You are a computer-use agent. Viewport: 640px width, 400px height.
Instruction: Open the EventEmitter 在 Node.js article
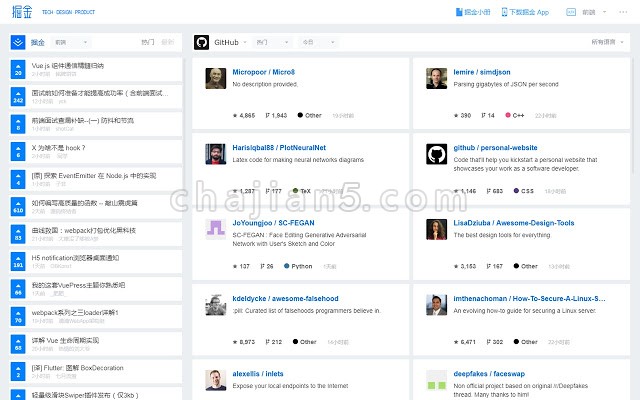tap(94, 176)
